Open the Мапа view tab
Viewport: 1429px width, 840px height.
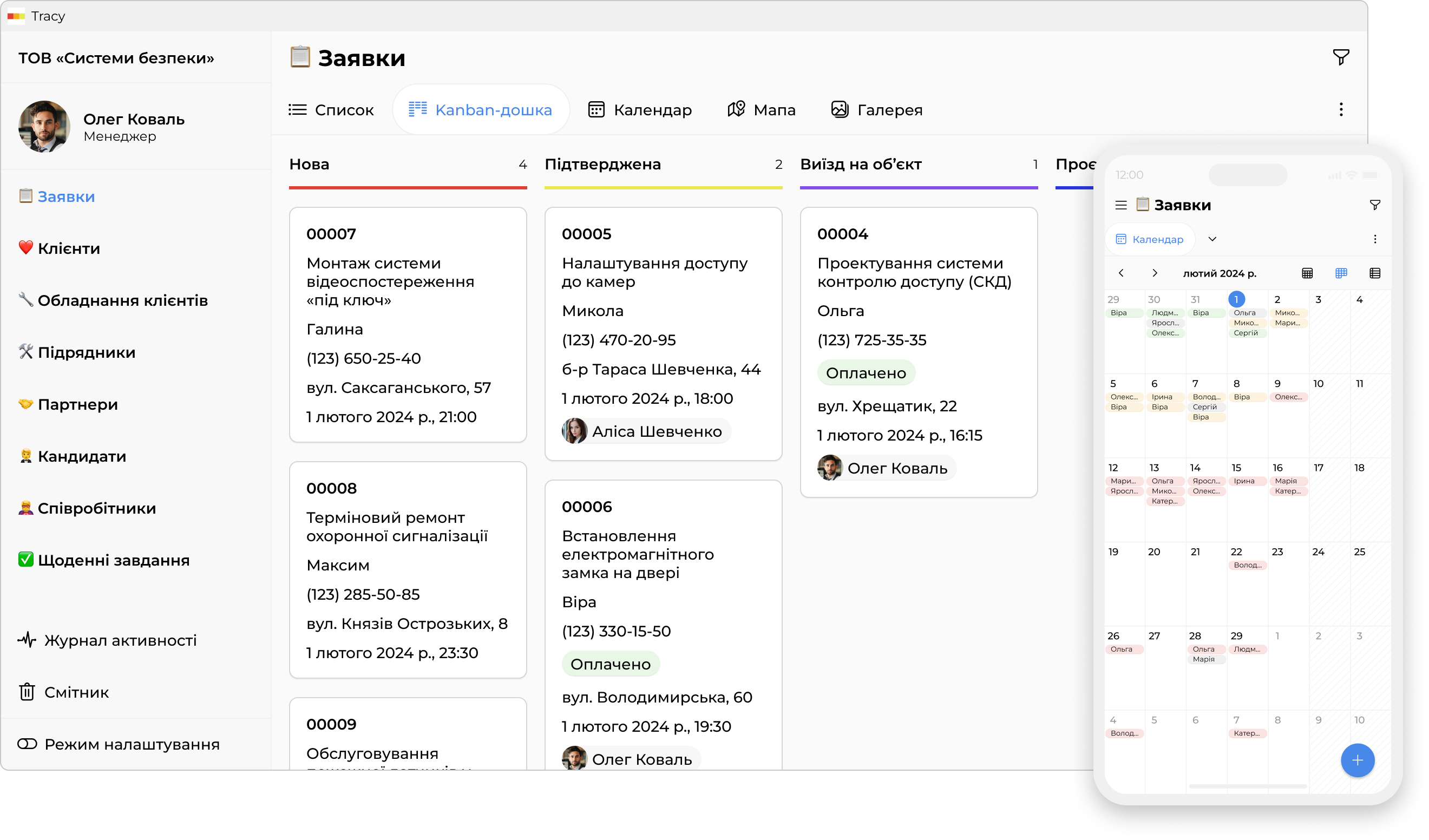point(761,109)
